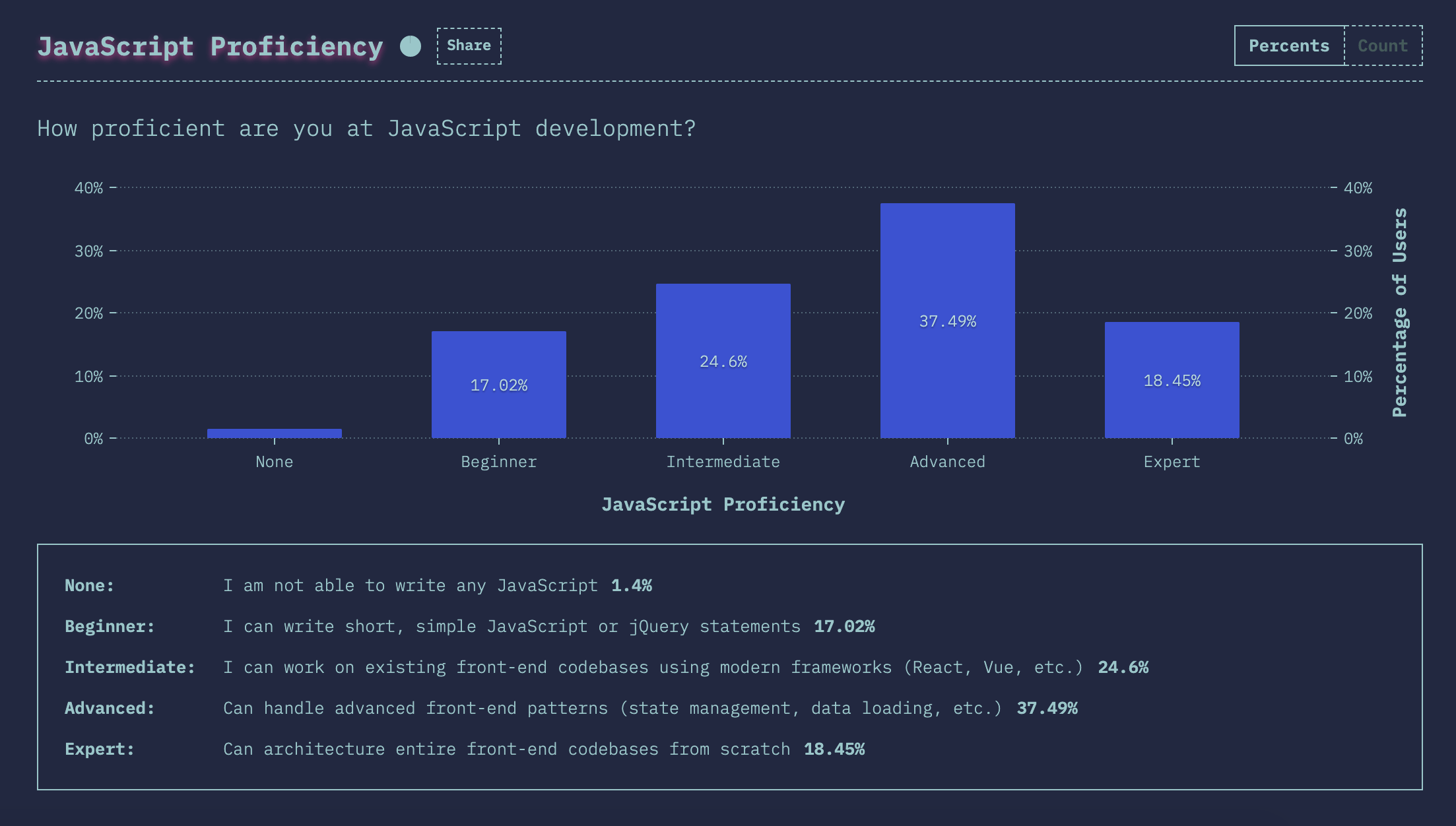Click the Beginner axis label
This screenshot has height=826, width=1456.
(x=499, y=462)
